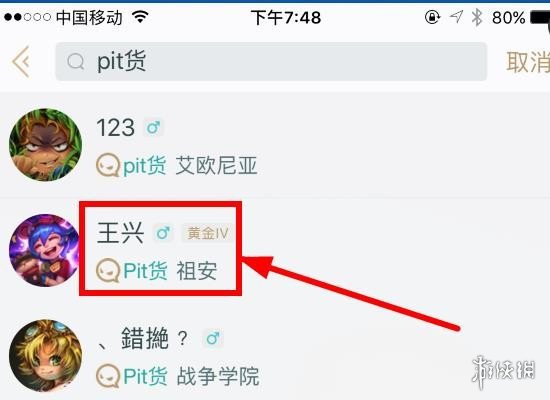Tap the 黄金IV rank badge
The width and height of the screenshot is (550, 400).
coord(207,233)
